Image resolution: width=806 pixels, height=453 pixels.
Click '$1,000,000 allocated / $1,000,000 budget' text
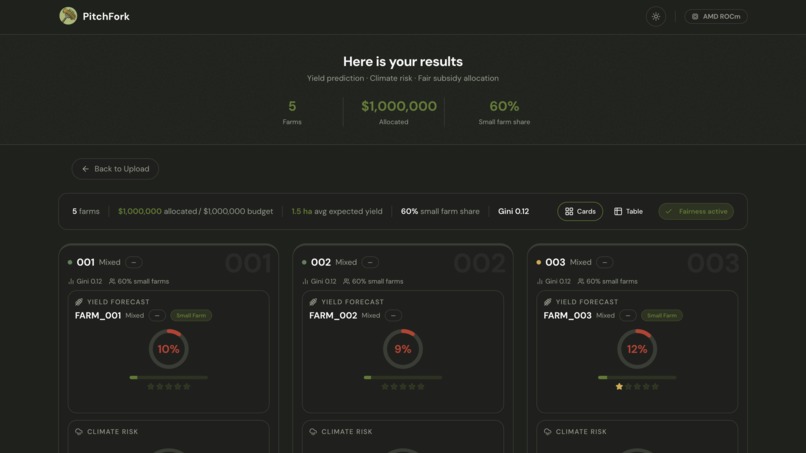[195, 211]
